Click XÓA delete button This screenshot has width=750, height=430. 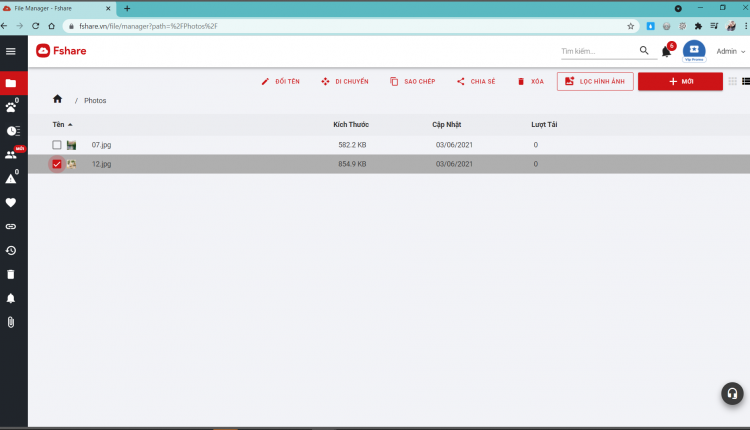pyautogui.click(x=530, y=81)
